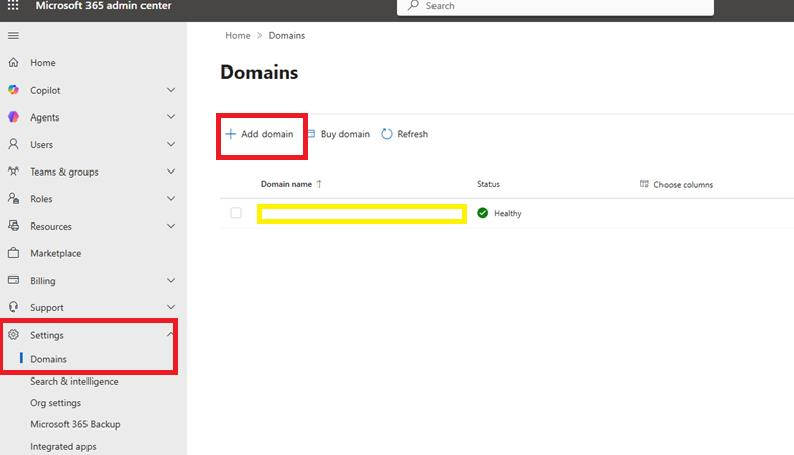Viewport: 794px width, 455px height.
Task: Select the Home label in sidebar
Action: pyautogui.click(x=43, y=63)
